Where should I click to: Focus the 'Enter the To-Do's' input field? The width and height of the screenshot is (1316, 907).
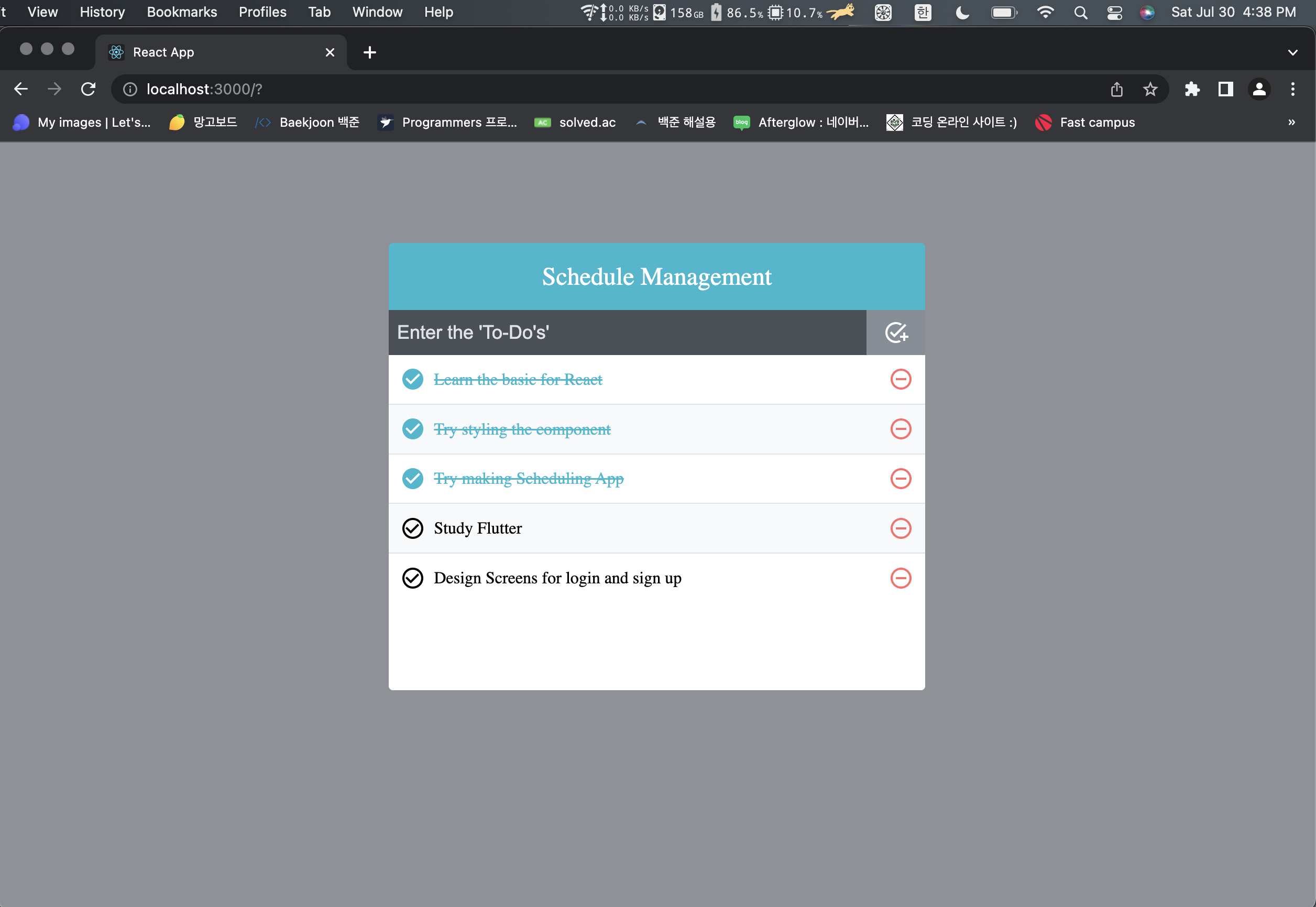click(x=627, y=333)
